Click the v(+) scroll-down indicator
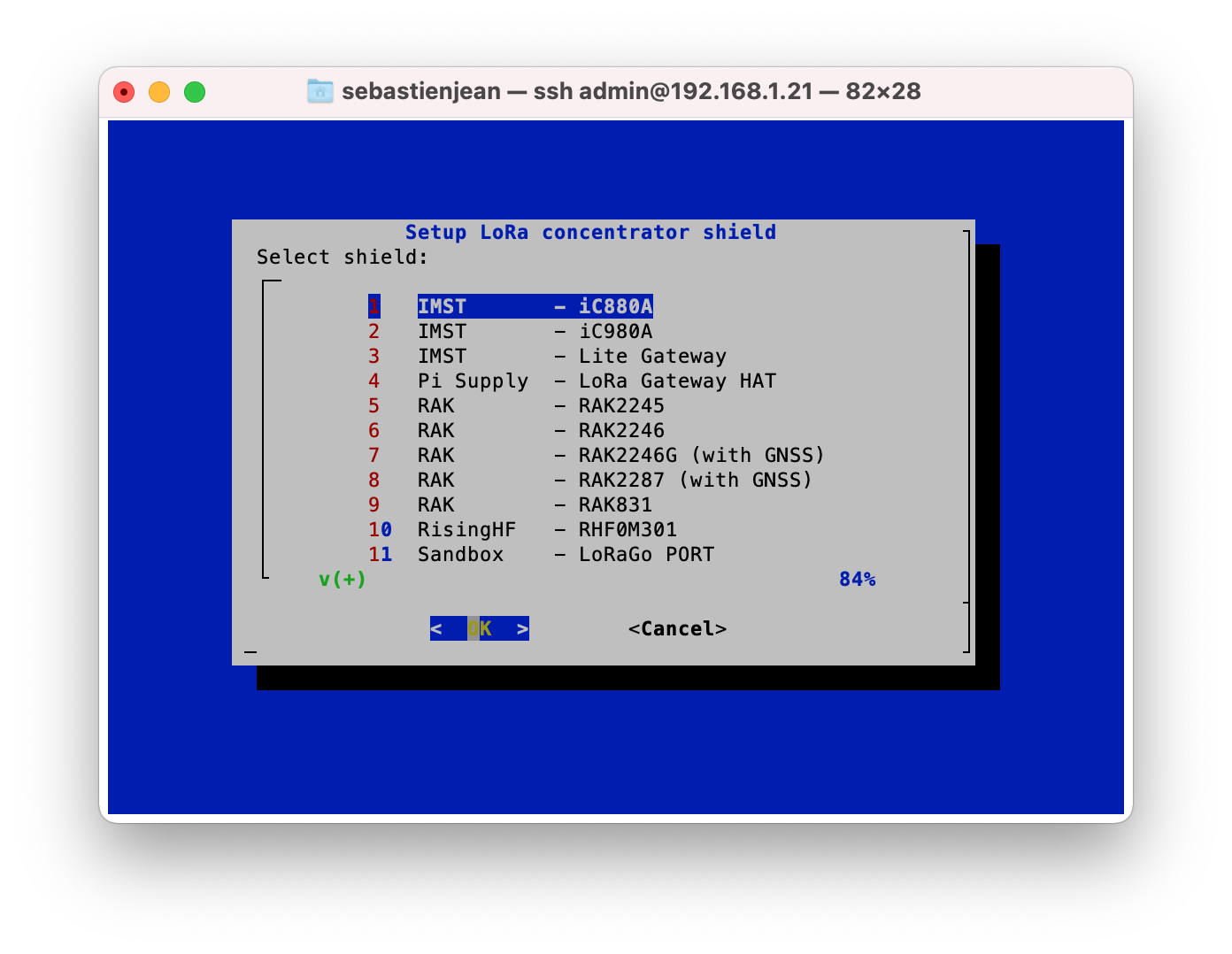This screenshot has width=1232, height=954. tap(343, 579)
